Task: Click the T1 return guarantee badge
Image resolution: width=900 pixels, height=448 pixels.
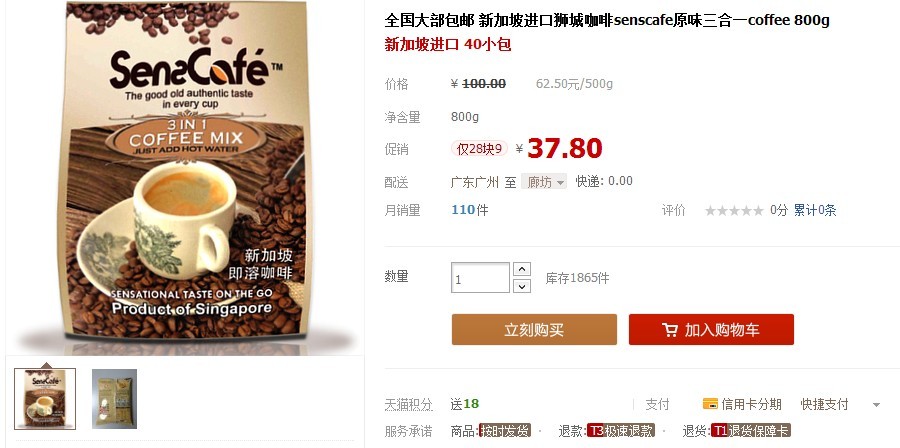Action: tap(750, 431)
